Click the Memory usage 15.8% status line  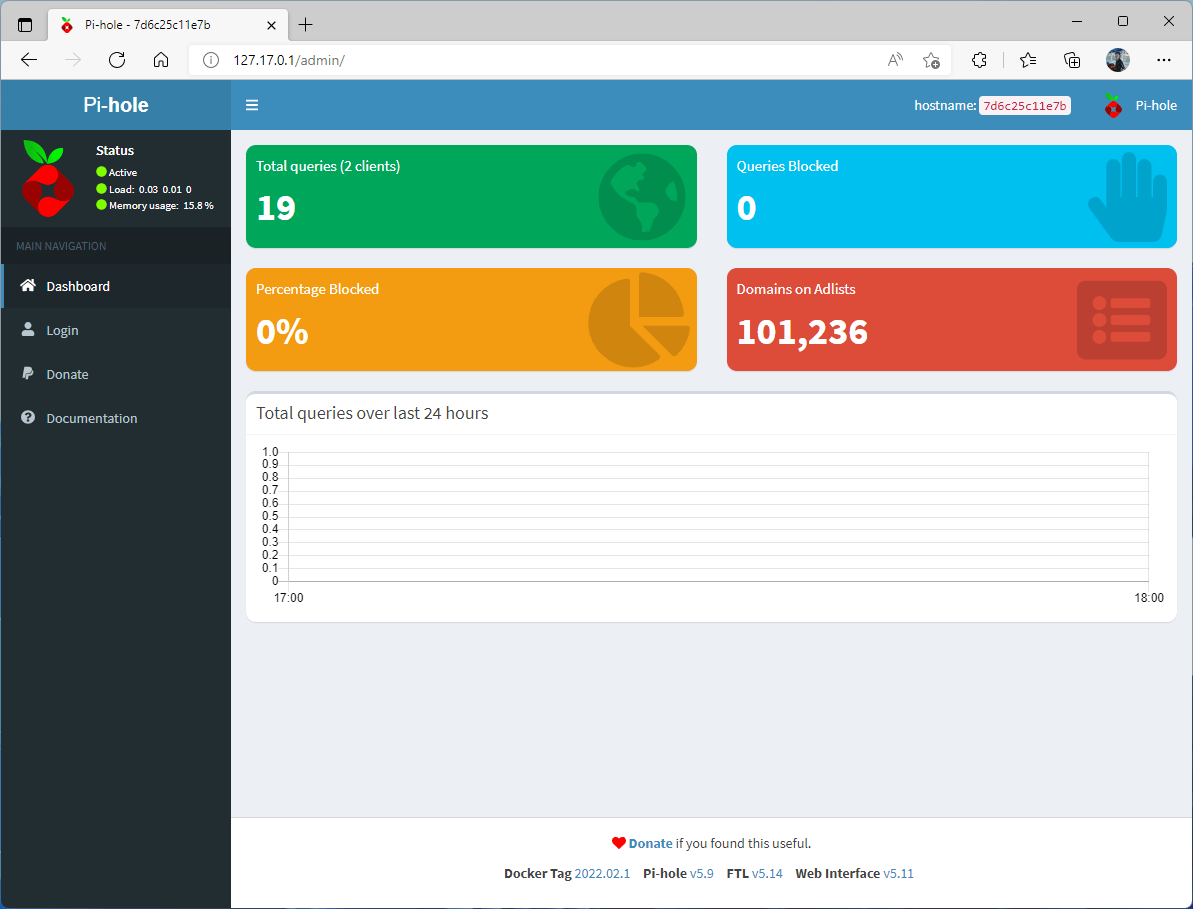[x=155, y=205]
